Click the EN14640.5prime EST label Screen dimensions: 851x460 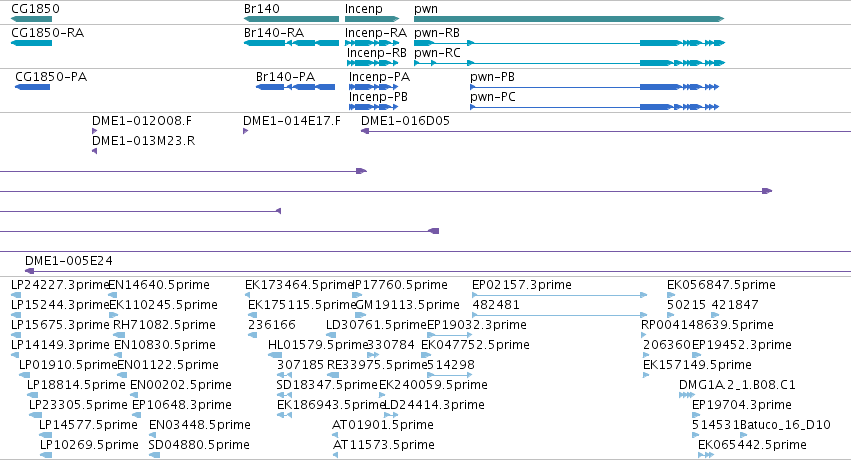click(x=159, y=285)
